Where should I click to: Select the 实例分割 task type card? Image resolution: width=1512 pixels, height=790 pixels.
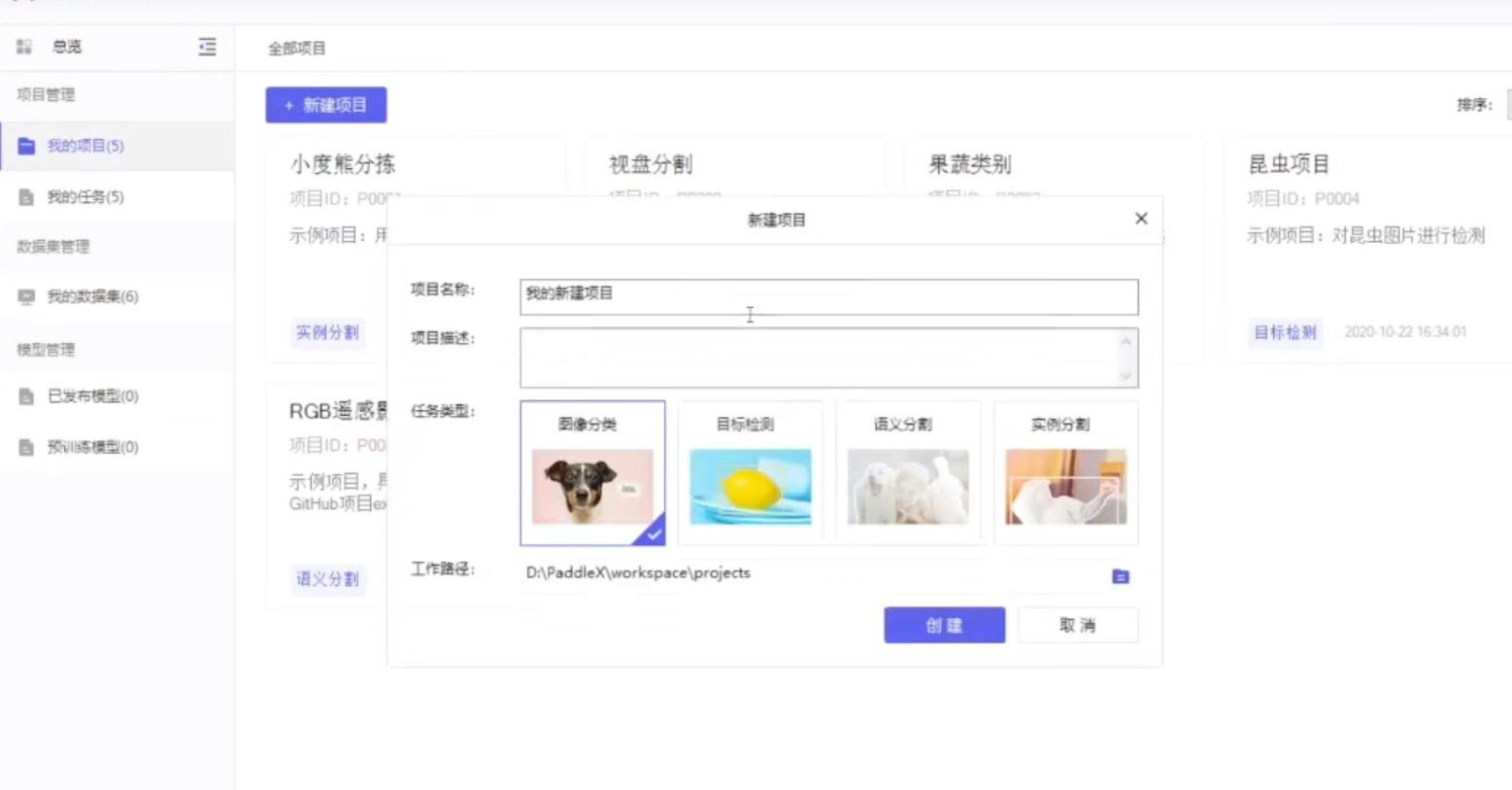point(1064,473)
